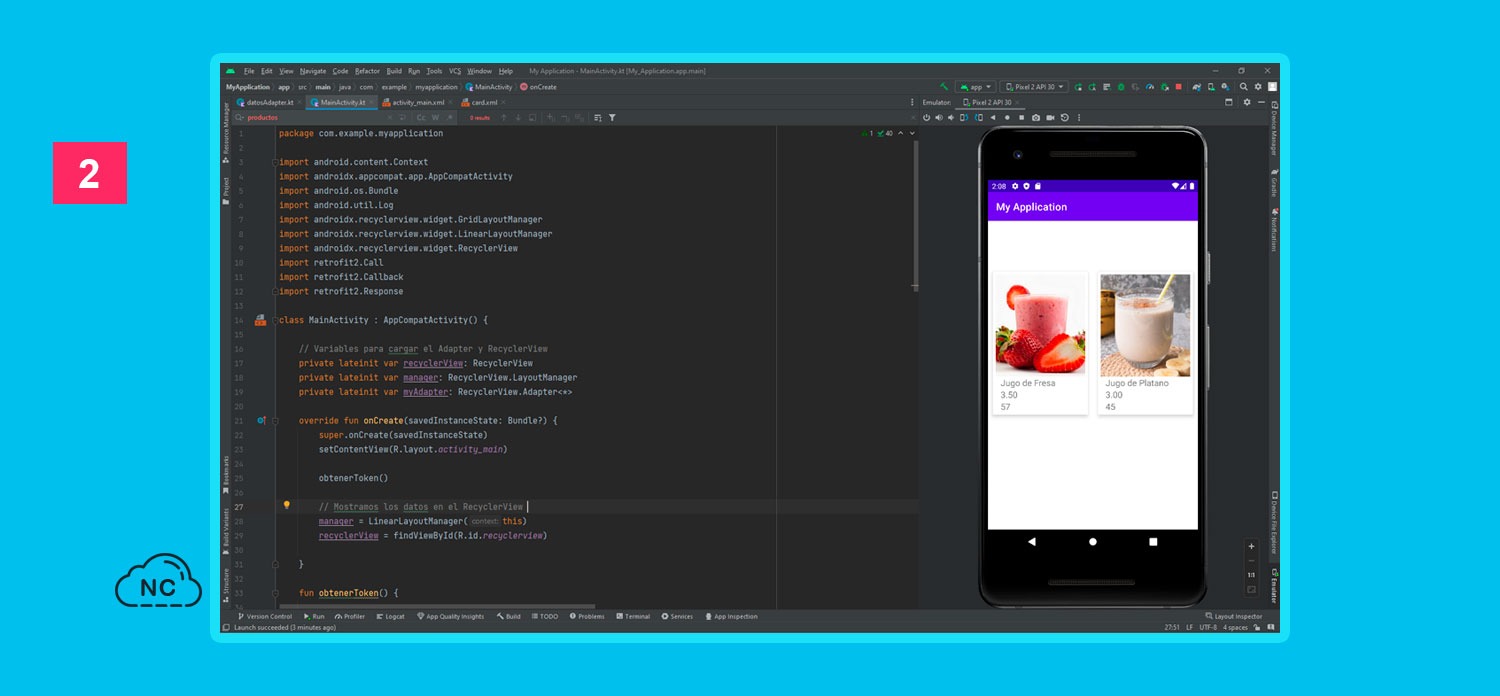
Task: Open the File menu
Action: pyautogui.click(x=249, y=71)
